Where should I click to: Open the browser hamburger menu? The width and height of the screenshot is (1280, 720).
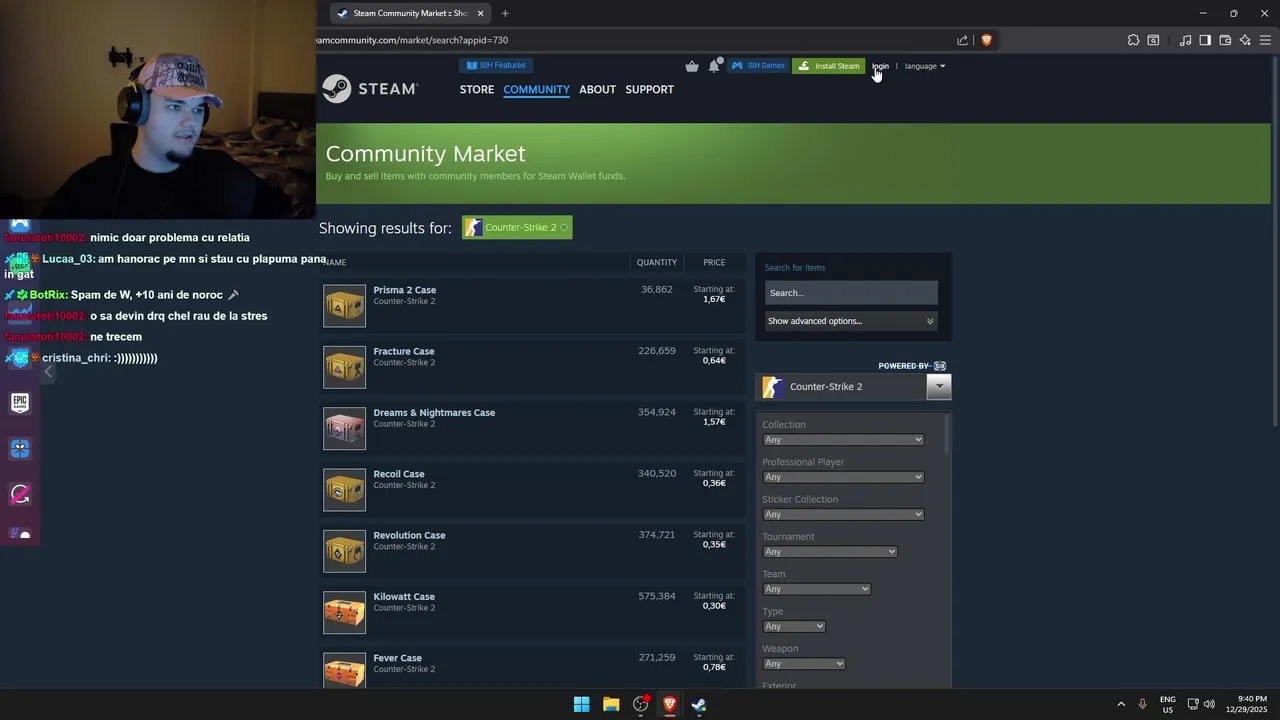(x=1265, y=40)
